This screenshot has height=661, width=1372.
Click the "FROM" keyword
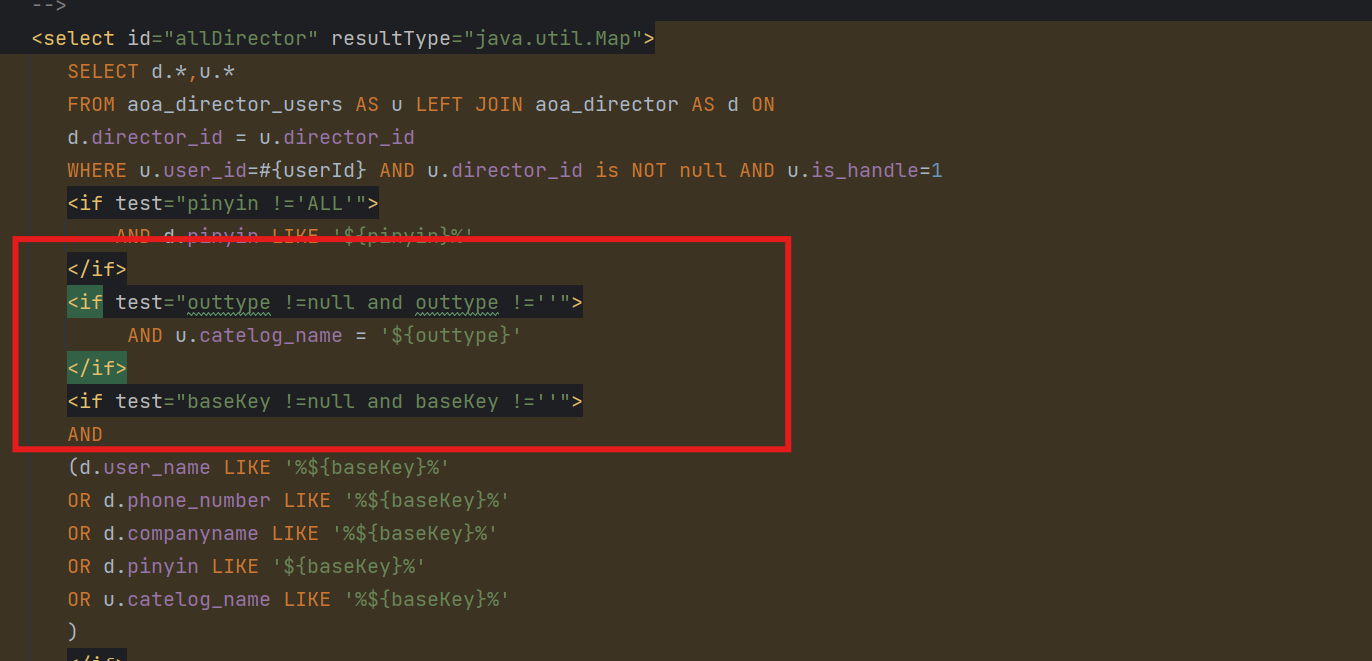[x=91, y=105]
